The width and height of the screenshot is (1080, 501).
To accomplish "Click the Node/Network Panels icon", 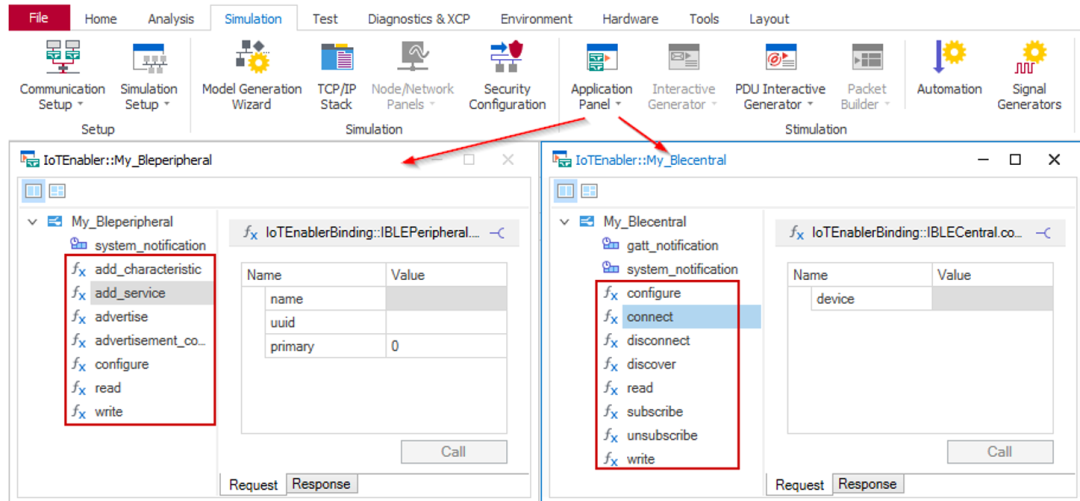I will (x=413, y=57).
